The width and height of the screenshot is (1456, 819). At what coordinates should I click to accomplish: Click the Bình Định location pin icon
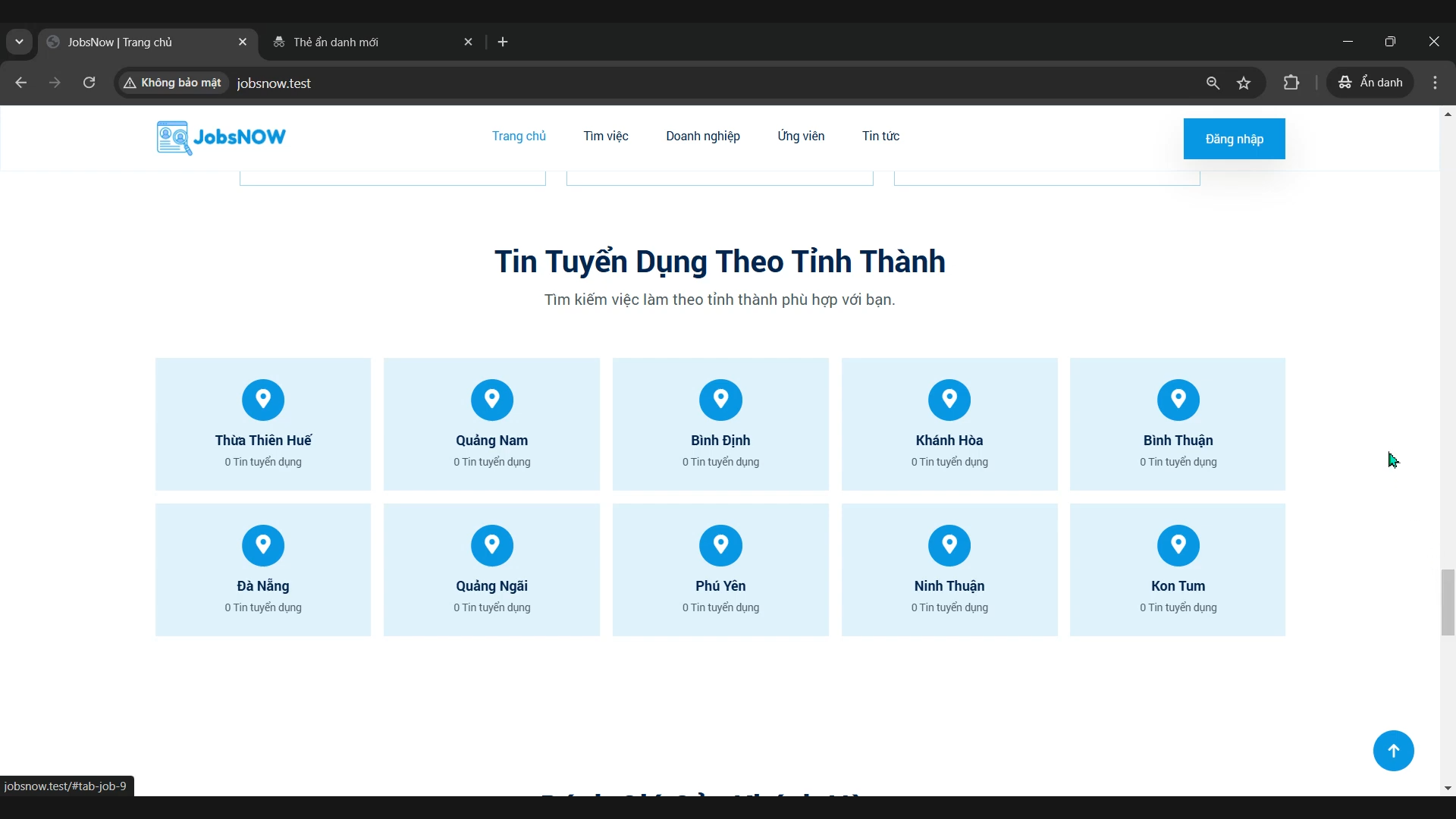[721, 400]
